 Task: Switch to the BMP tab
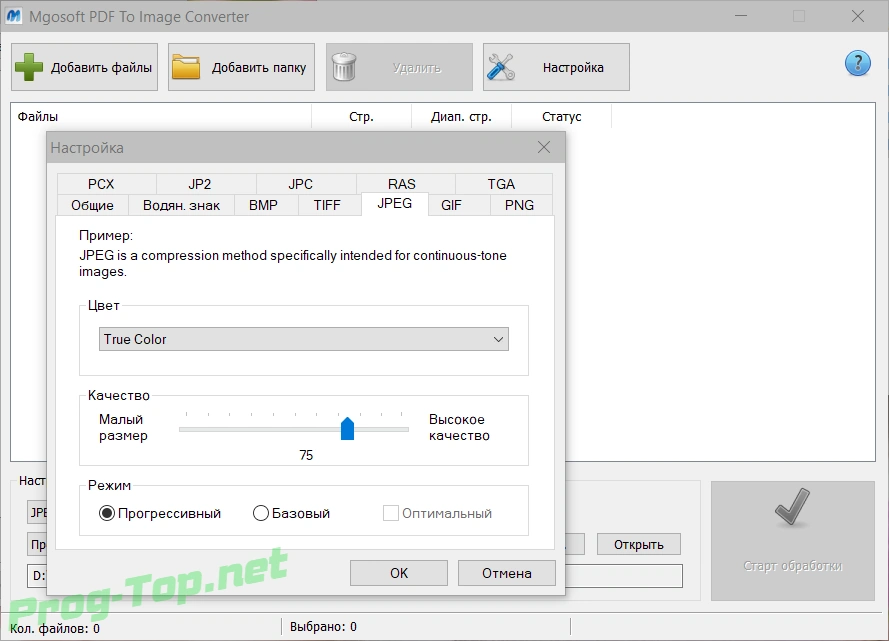[x=263, y=205]
